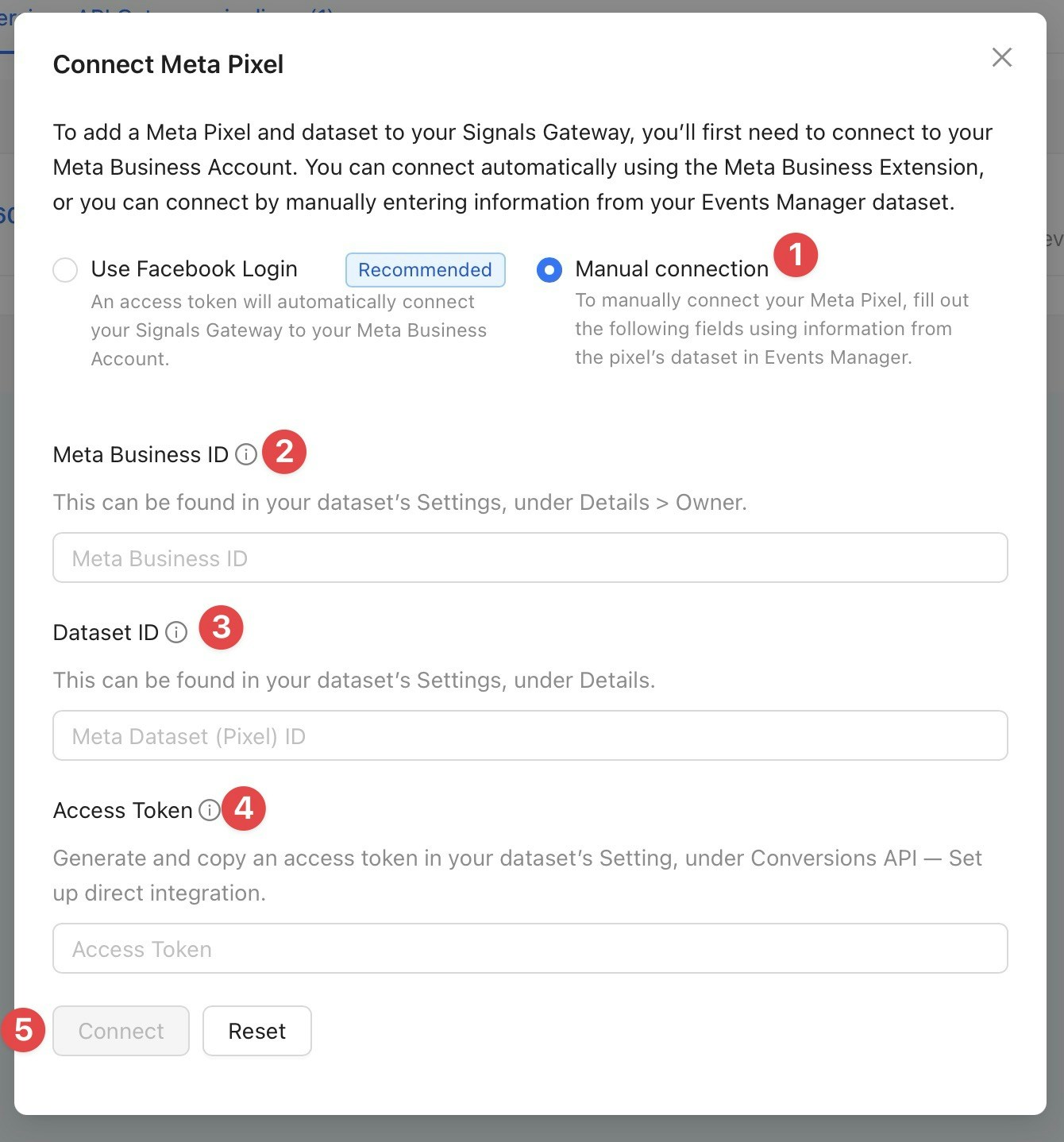Open the Access Token info tooltip
The image size is (1064, 1142).
[209, 810]
